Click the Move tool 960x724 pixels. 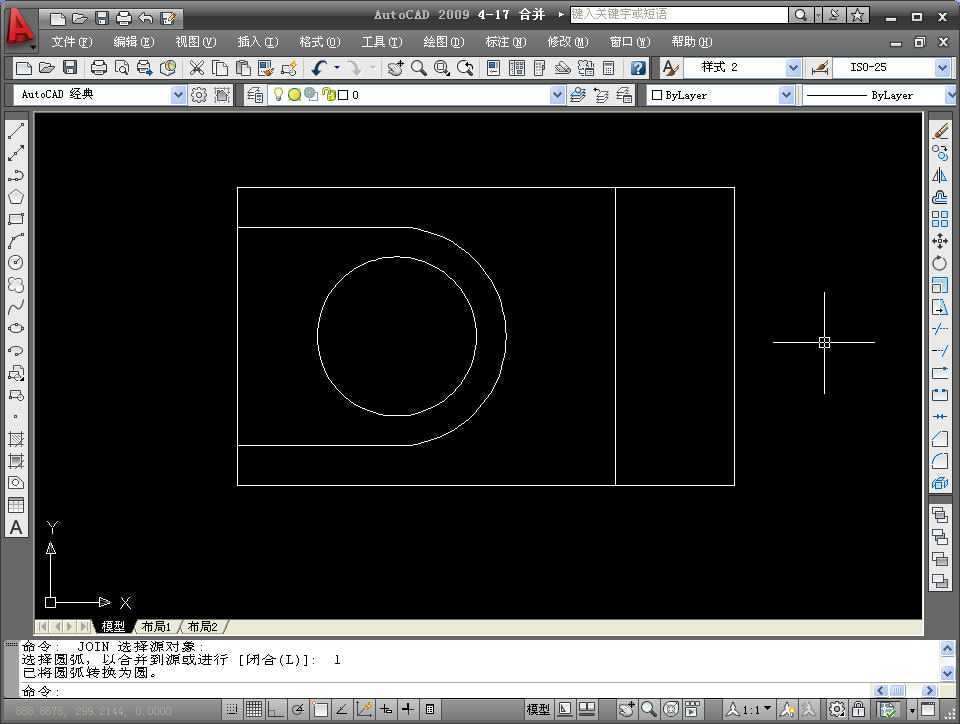coord(940,241)
